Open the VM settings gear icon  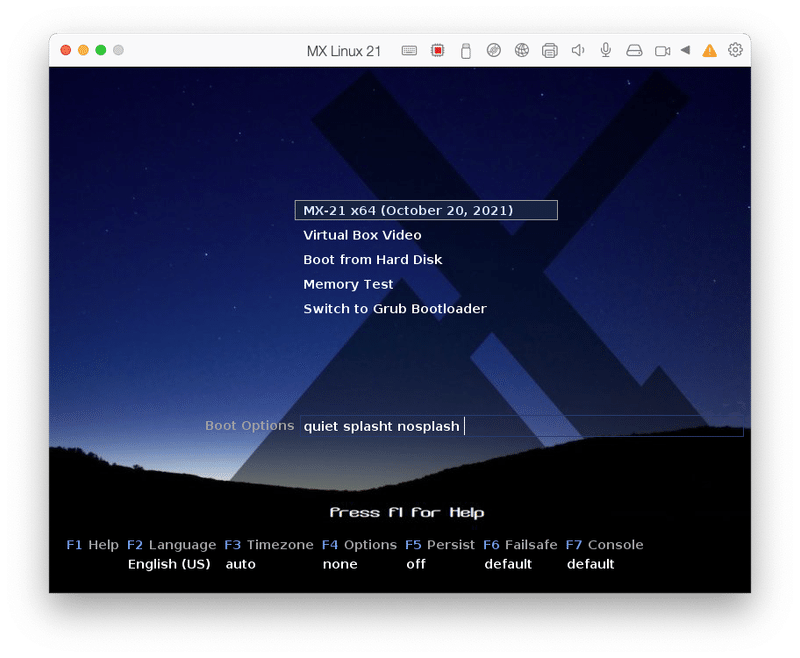pyautogui.click(x=735, y=50)
